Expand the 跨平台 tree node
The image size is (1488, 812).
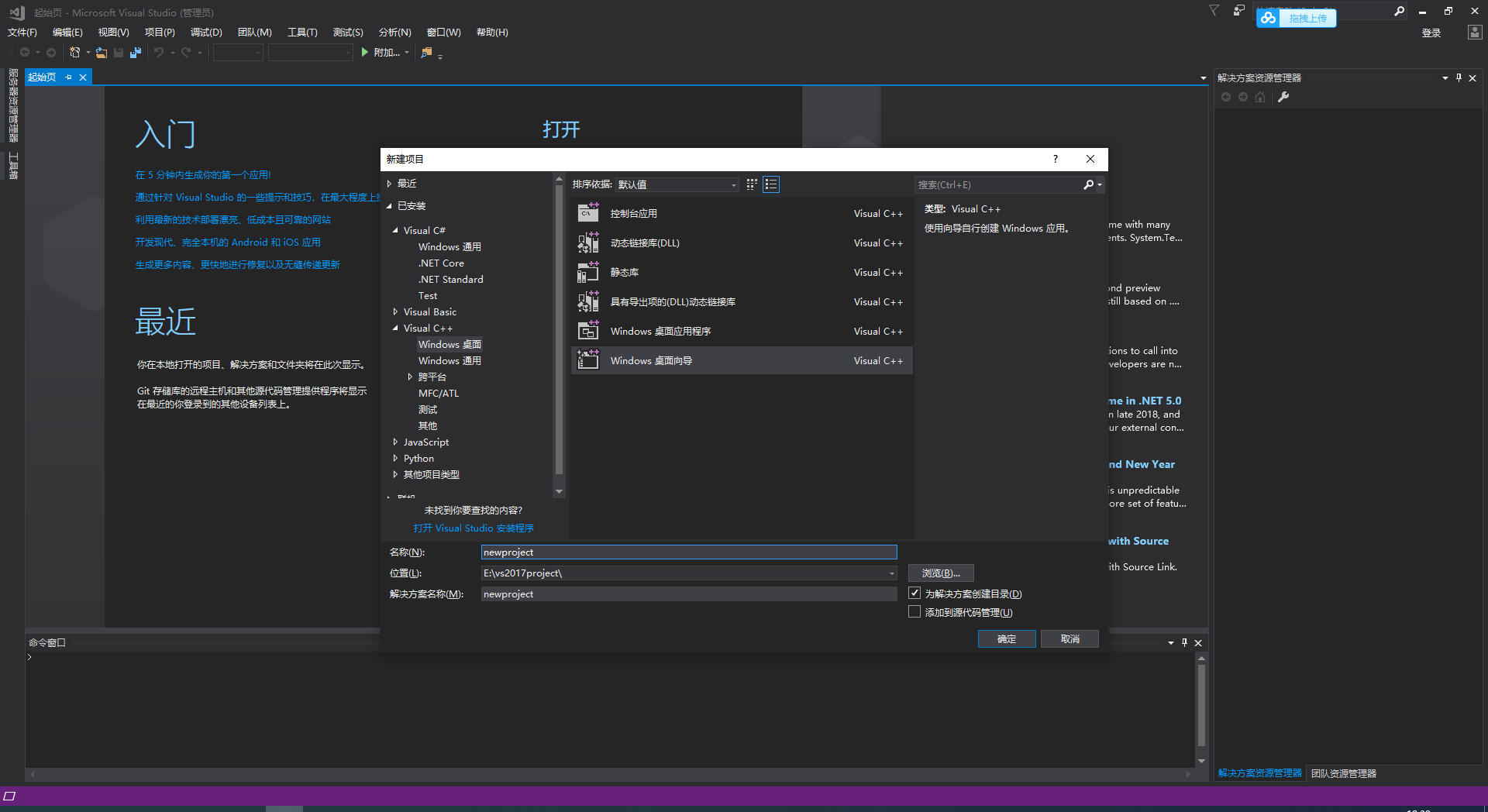(410, 377)
